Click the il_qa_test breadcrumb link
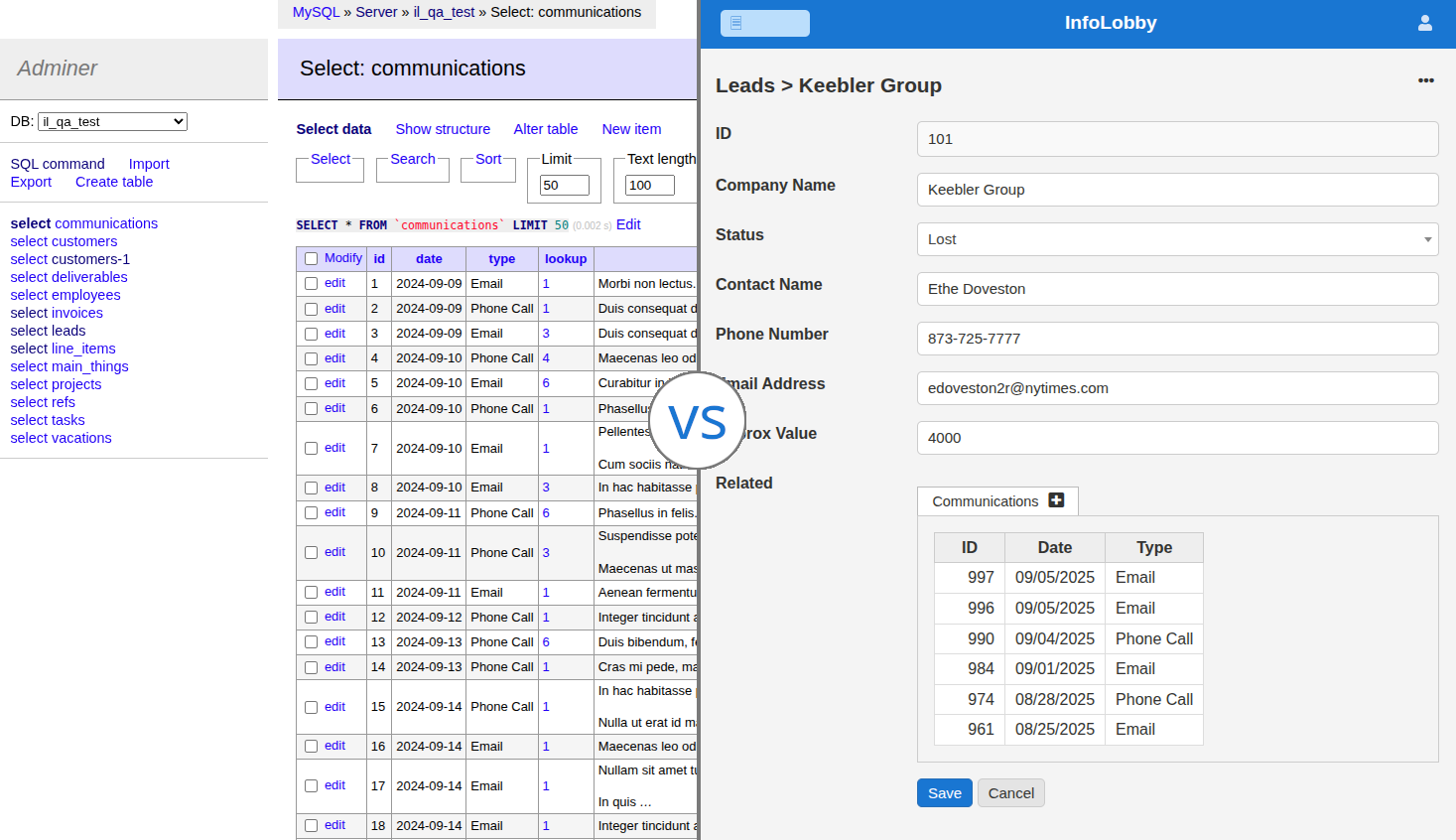The height and width of the screenshot is (840, 1456). pos(443,12)
